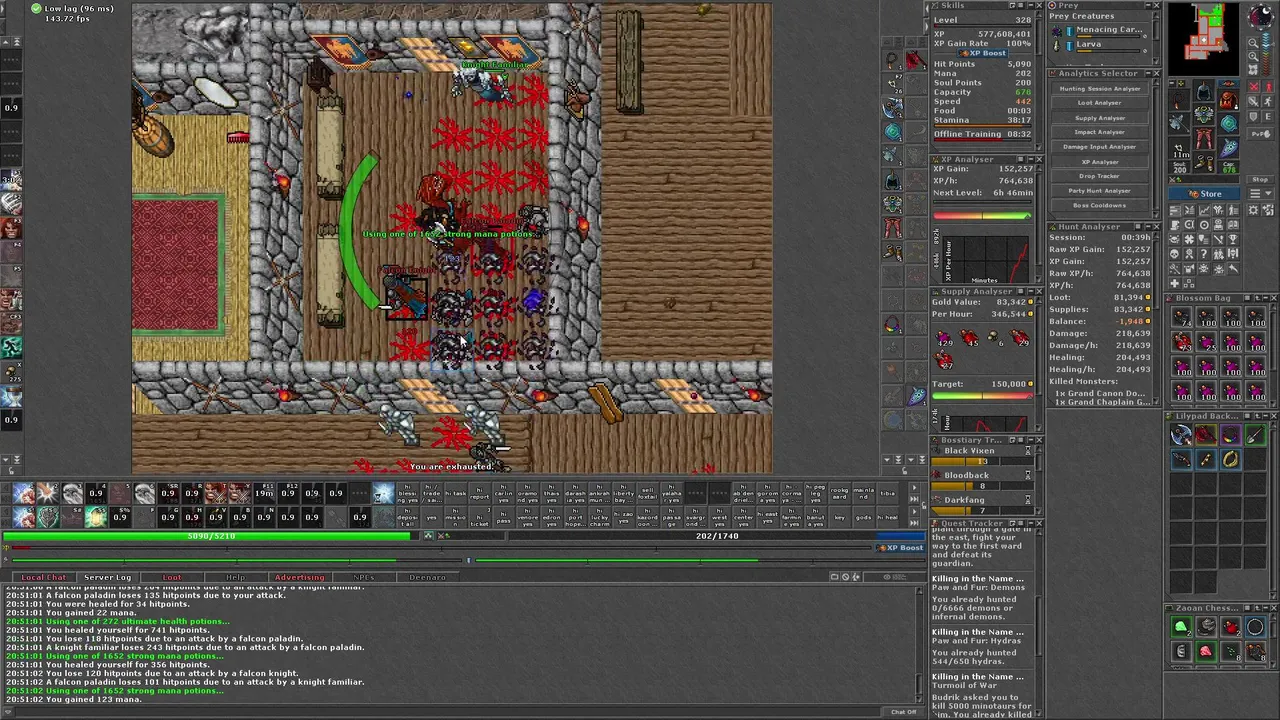Switch to the Local Chat tab
Screen dimensions: 1280x720
point(43,577)
